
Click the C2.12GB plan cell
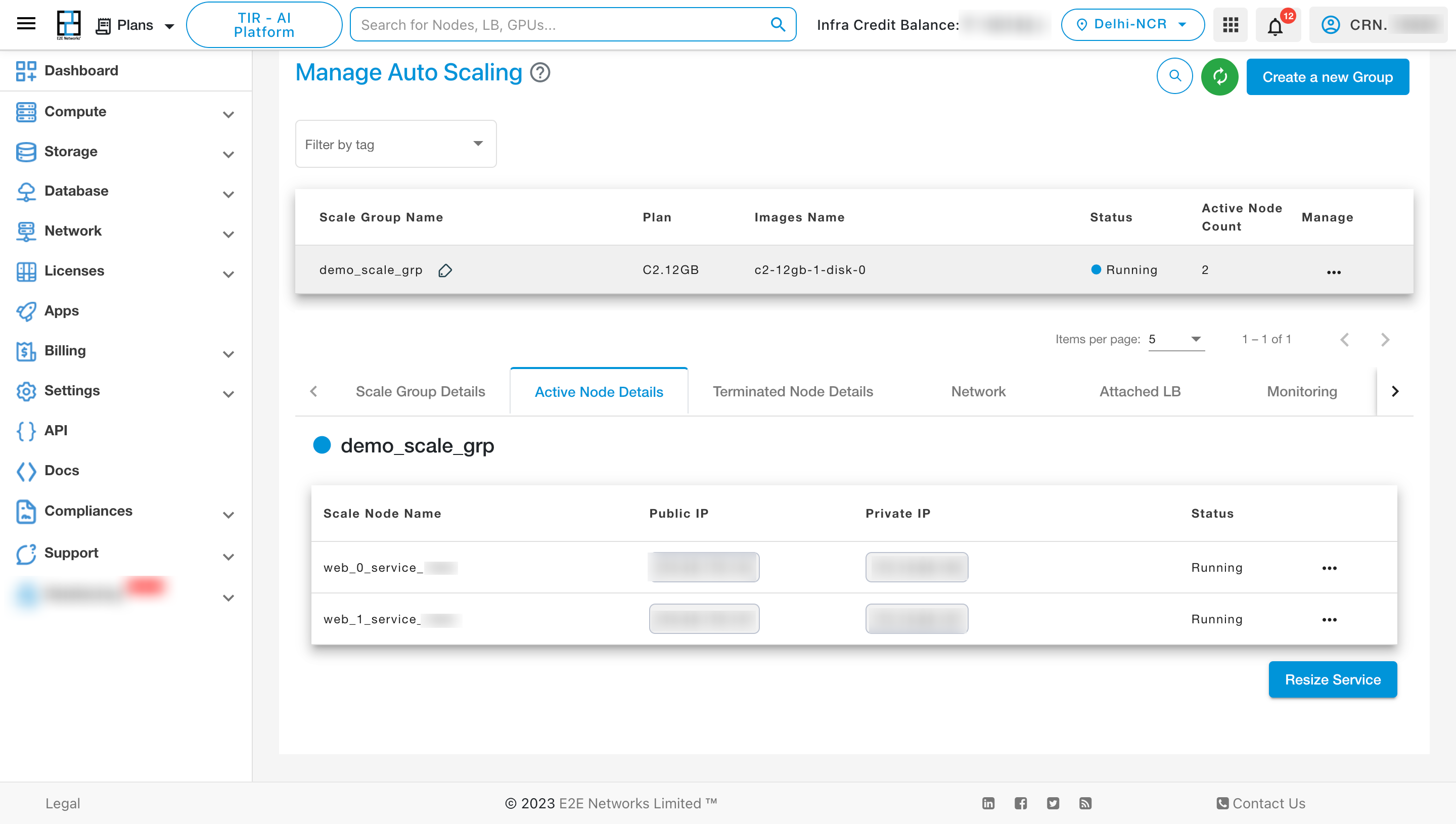670,270
